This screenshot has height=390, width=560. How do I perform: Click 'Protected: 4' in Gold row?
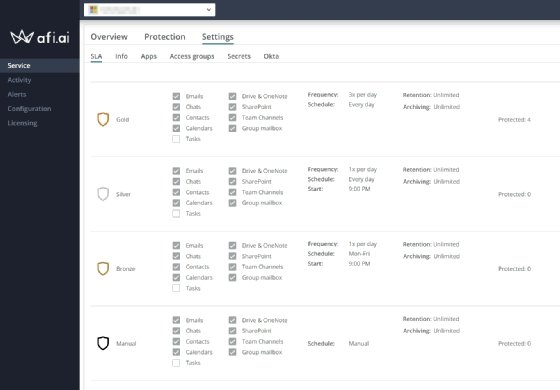click(514, 120)
